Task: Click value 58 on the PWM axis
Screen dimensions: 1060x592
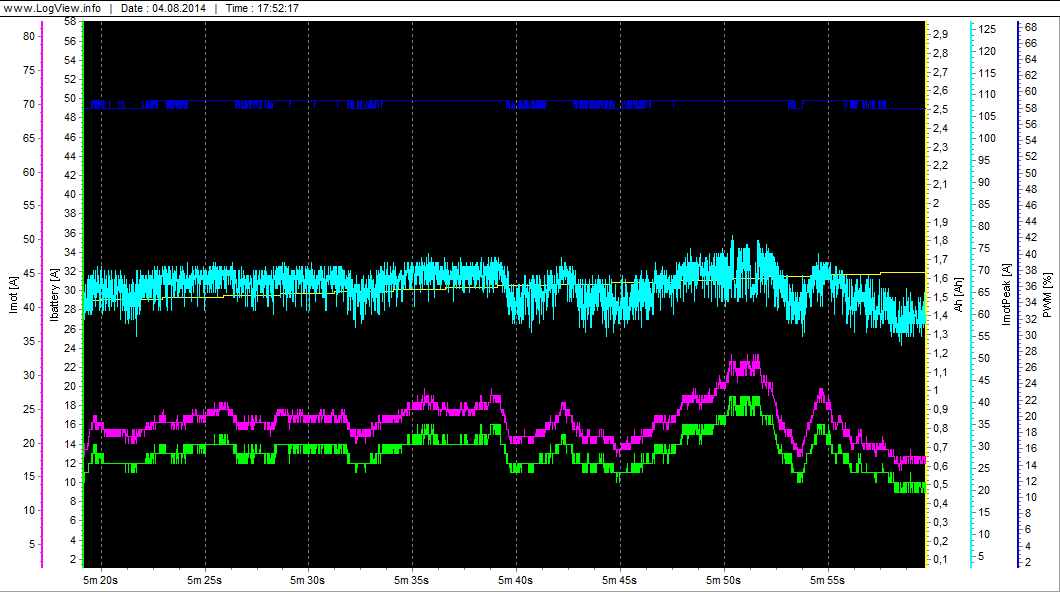Action: pos(1031,108)
